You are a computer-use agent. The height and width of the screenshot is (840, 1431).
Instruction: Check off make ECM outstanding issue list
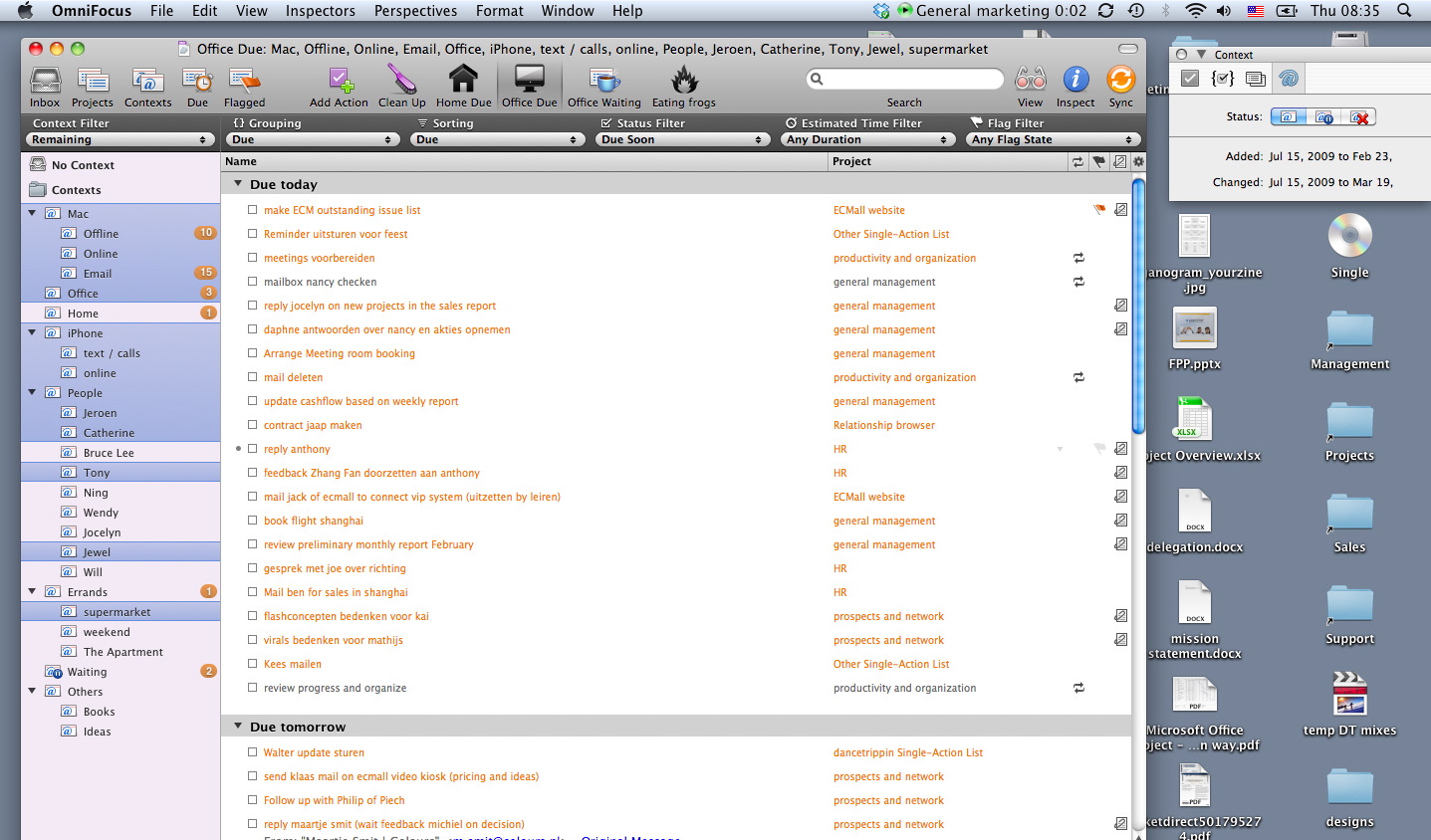click(x=253, y=210)
